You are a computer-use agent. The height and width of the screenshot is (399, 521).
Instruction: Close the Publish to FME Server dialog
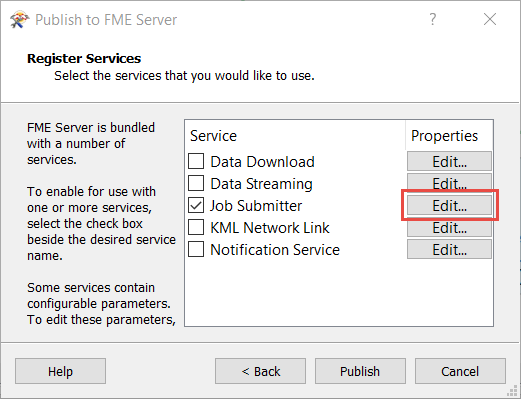pyautogui.click(x=490, y=19)
